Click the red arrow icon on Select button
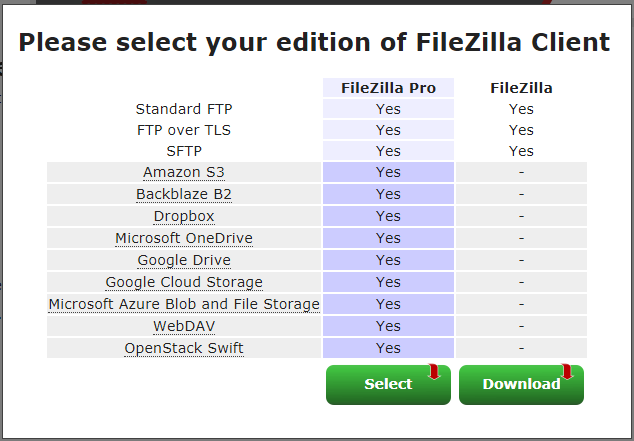 point(434,371)
